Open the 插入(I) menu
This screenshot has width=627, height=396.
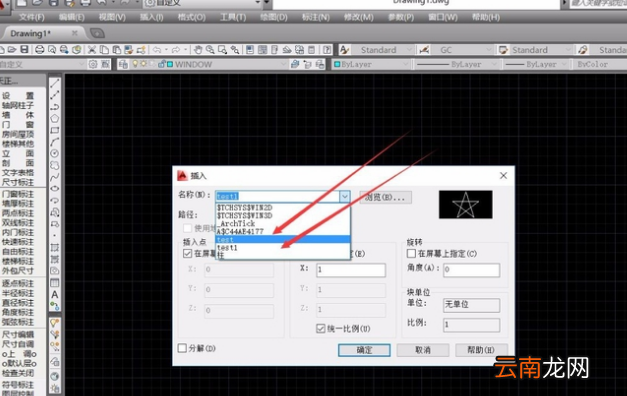[152, 18]
